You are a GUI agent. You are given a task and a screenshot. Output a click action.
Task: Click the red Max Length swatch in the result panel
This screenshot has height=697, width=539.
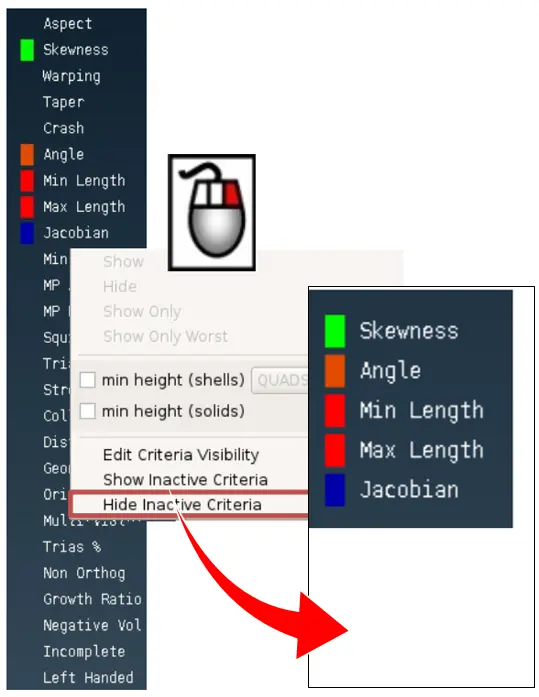tap(335, 450)
